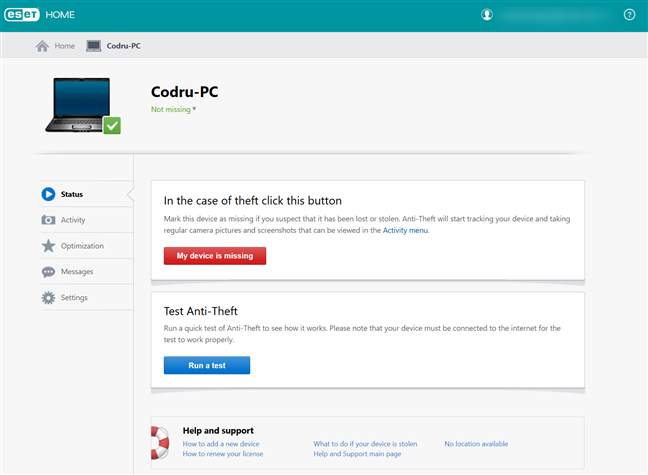Click the Home house icon in the breadcrumb
Viewport: 648px width, 475px height.
[x=42, y=46]
